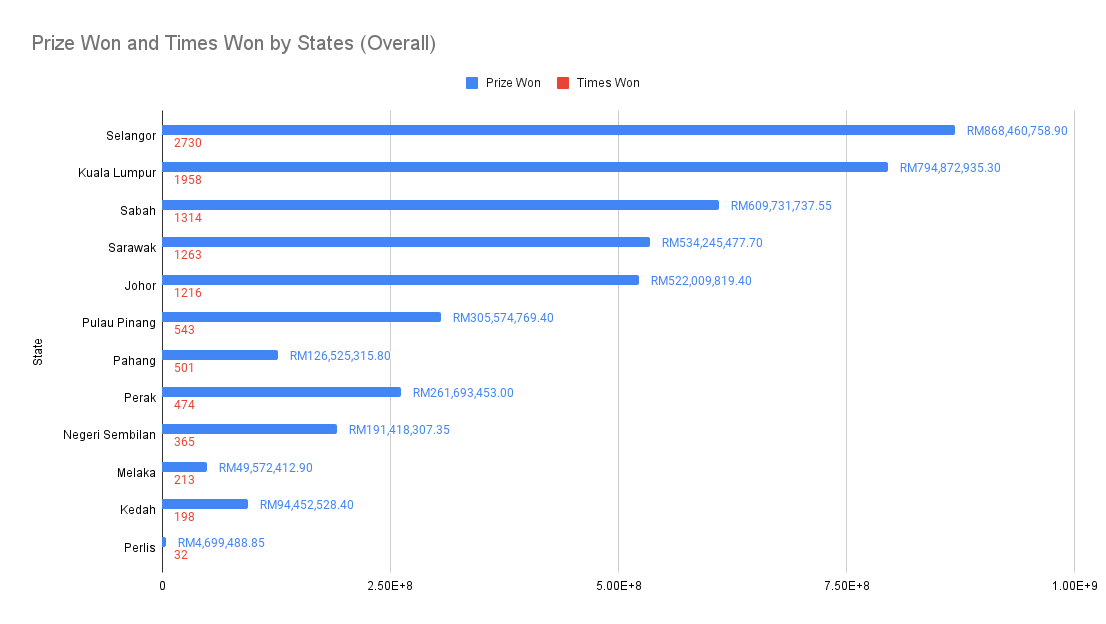The width and height of the screenshot is (1106, 624).
Task: Click the Kedah blue bar
Action: click(x=205, y=504)
